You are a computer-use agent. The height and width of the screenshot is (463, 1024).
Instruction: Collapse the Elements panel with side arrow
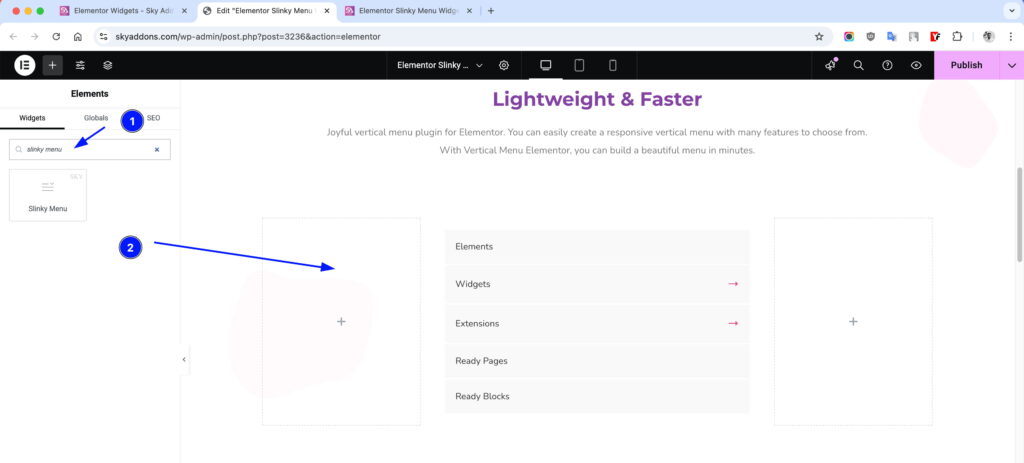(184, 359)
